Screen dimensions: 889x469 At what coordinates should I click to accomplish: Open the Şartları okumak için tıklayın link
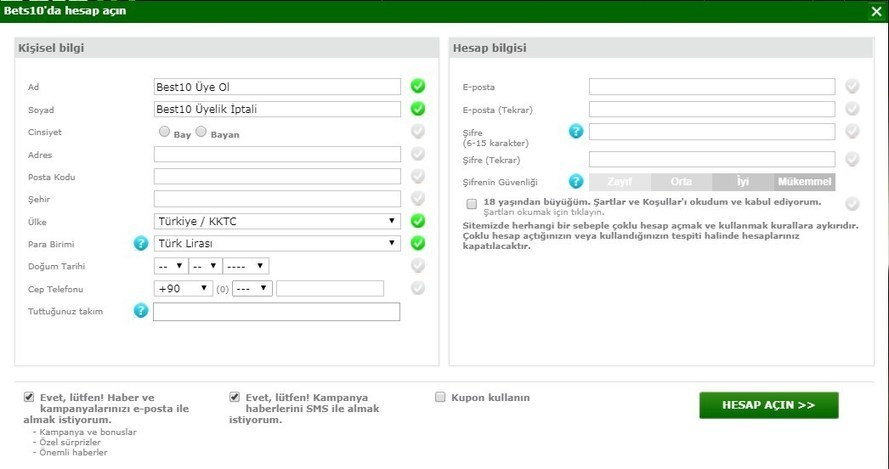543,213
